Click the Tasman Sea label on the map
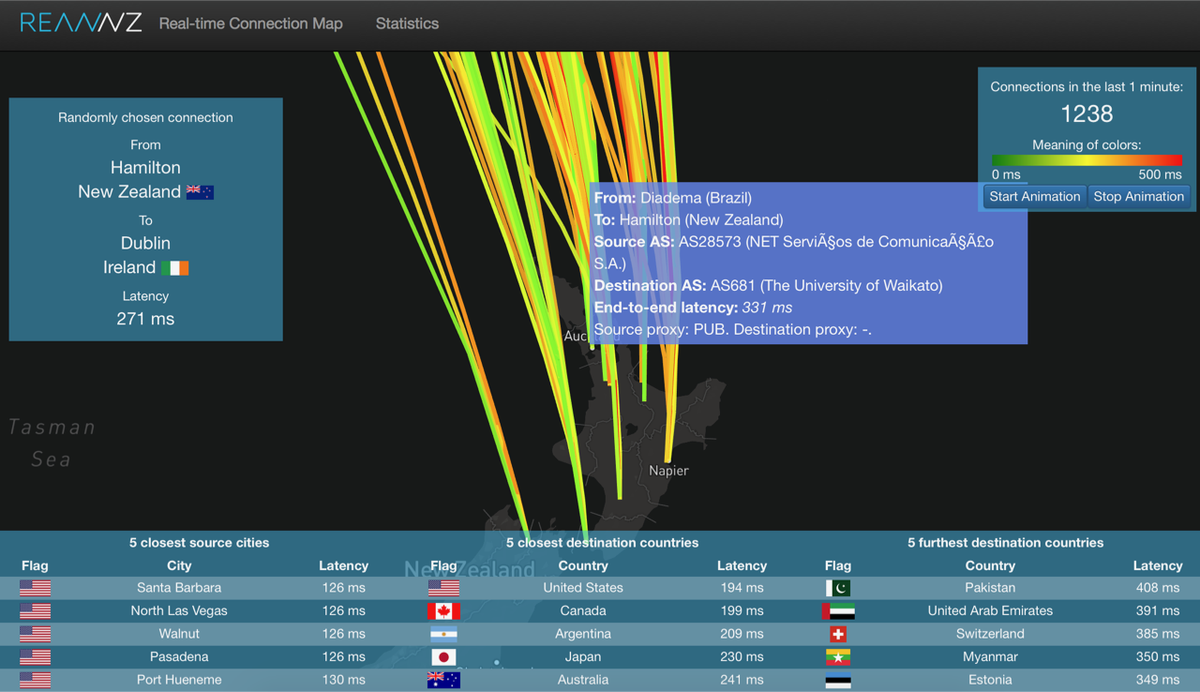The image size is (1200, 692). (53, 443)
